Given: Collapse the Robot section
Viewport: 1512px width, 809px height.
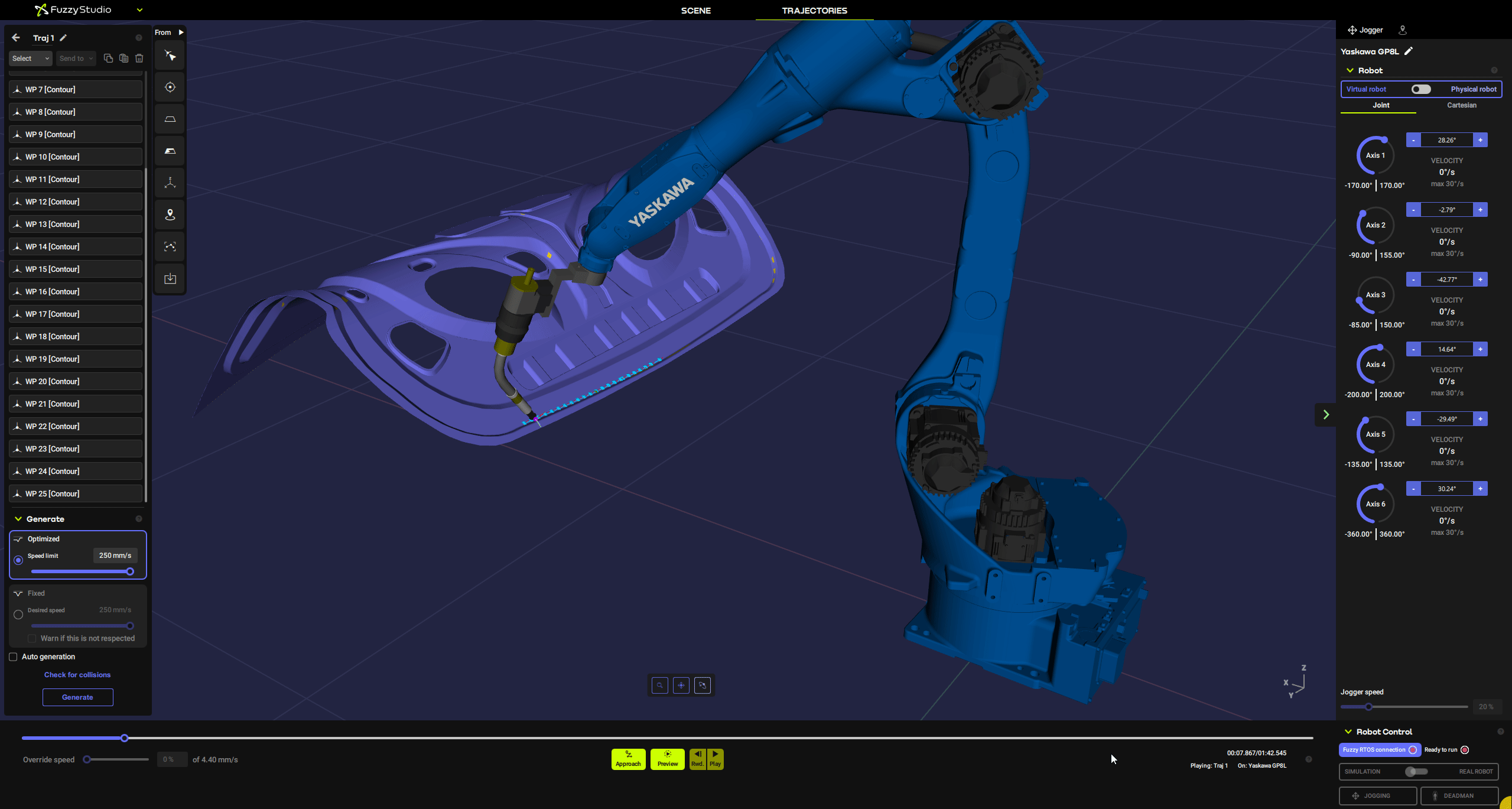Looking at the screenshot, I should [1350, 70].
